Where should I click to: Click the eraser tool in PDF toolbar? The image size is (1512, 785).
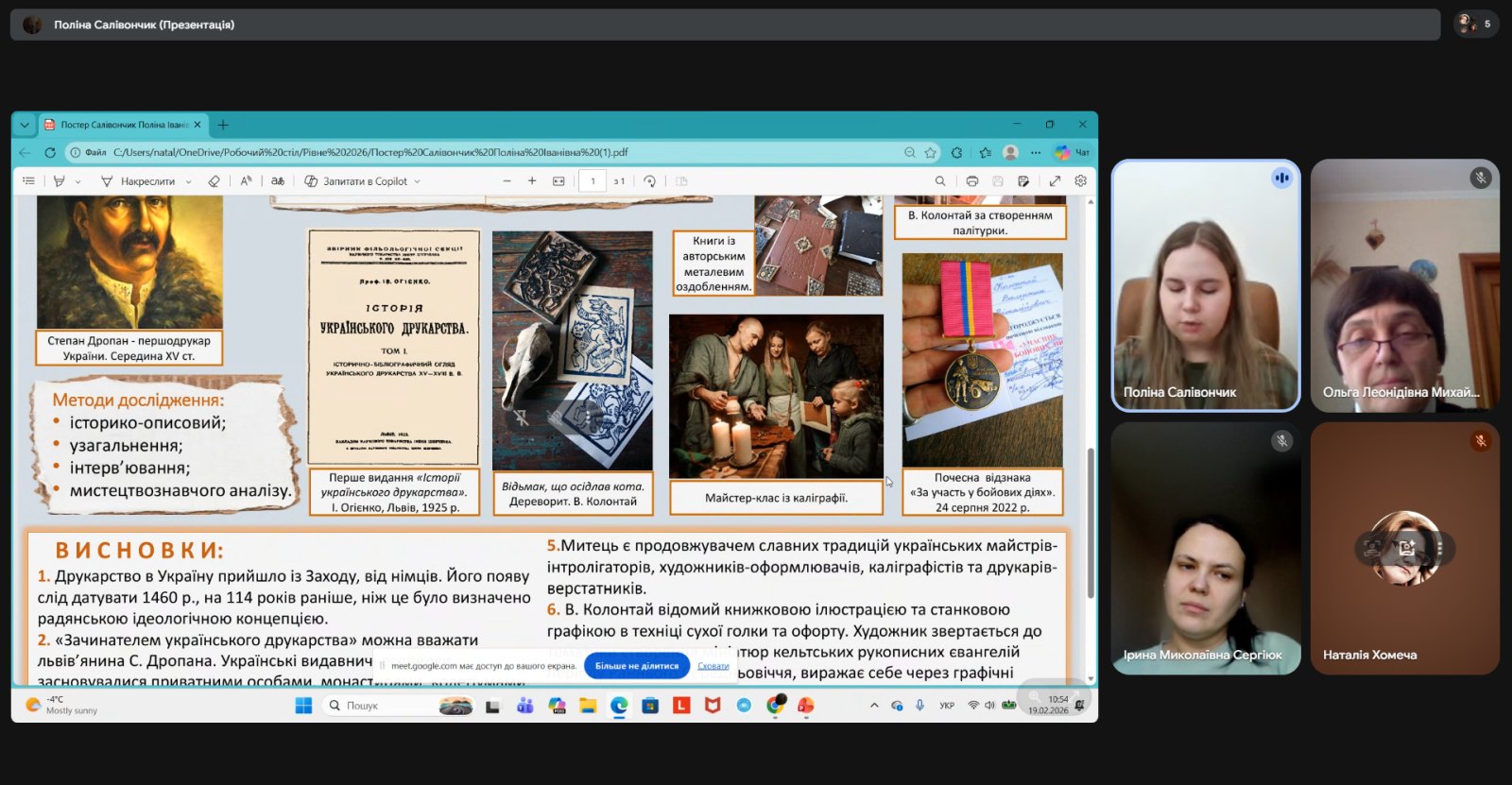pos(214,181)
